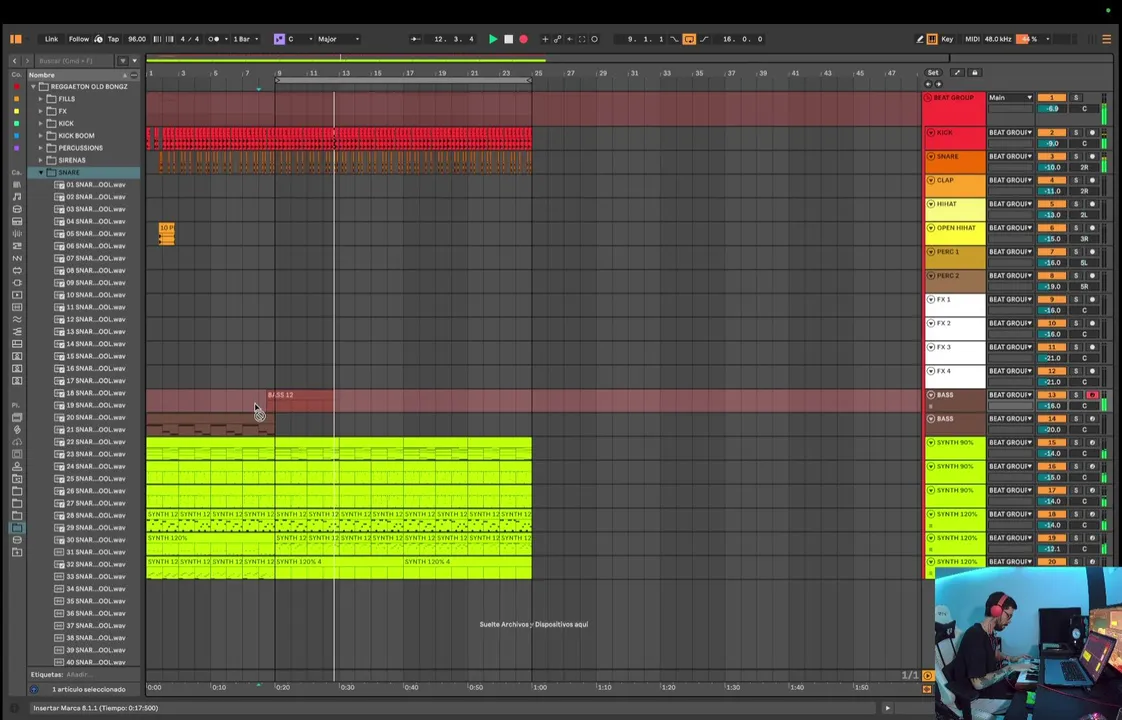Image resolution: width=1122 pixels, height=720 pixels.
Task: Toggle the Follow button
Action: [79, 39]
